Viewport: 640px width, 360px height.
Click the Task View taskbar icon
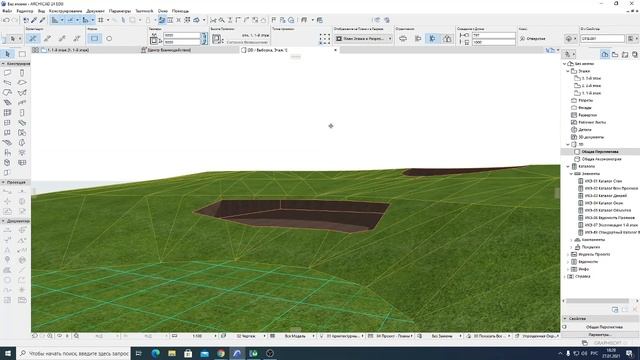[x=138, y=353]
